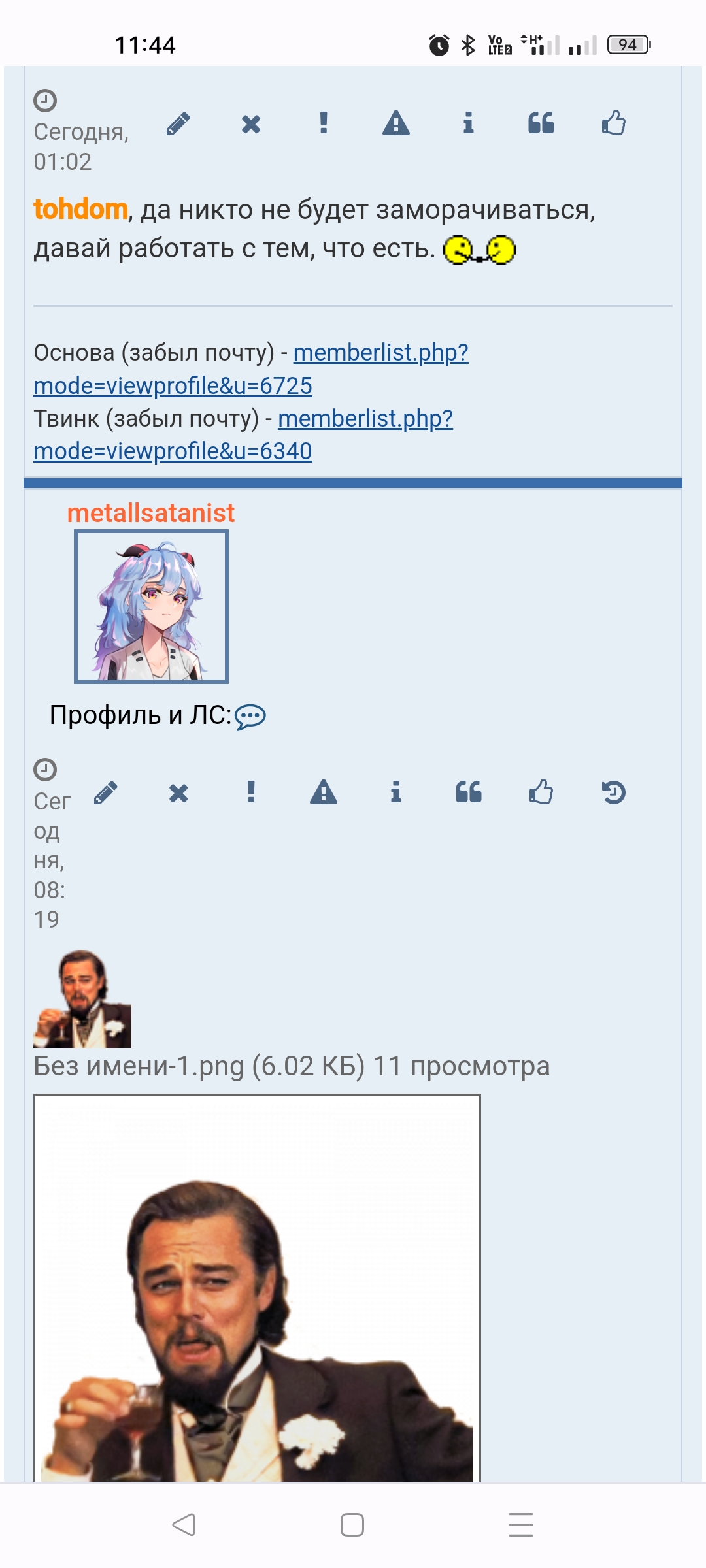706x1568 pixels.
Task: Warn metallsatanist via triangle warning icon
Action: (x=324, y=792)
